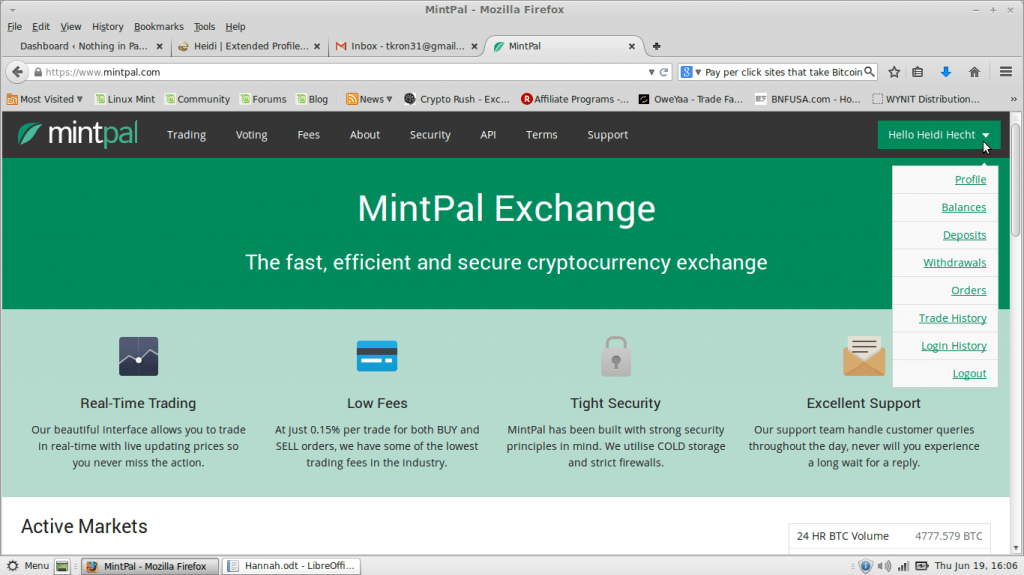Click the clock showing Thu Jun 19
The height and width of the screenshot is (575, 1024).
click(976, 566)
